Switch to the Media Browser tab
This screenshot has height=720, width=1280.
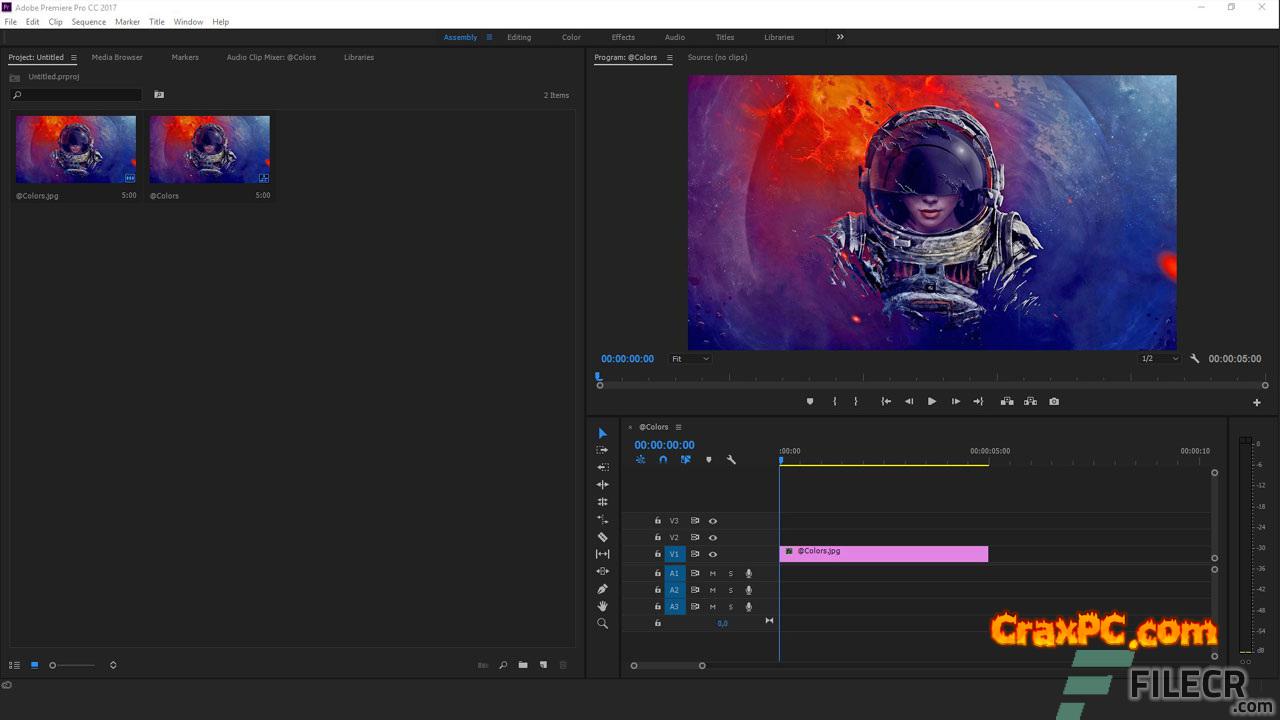[x=117, y=57]
